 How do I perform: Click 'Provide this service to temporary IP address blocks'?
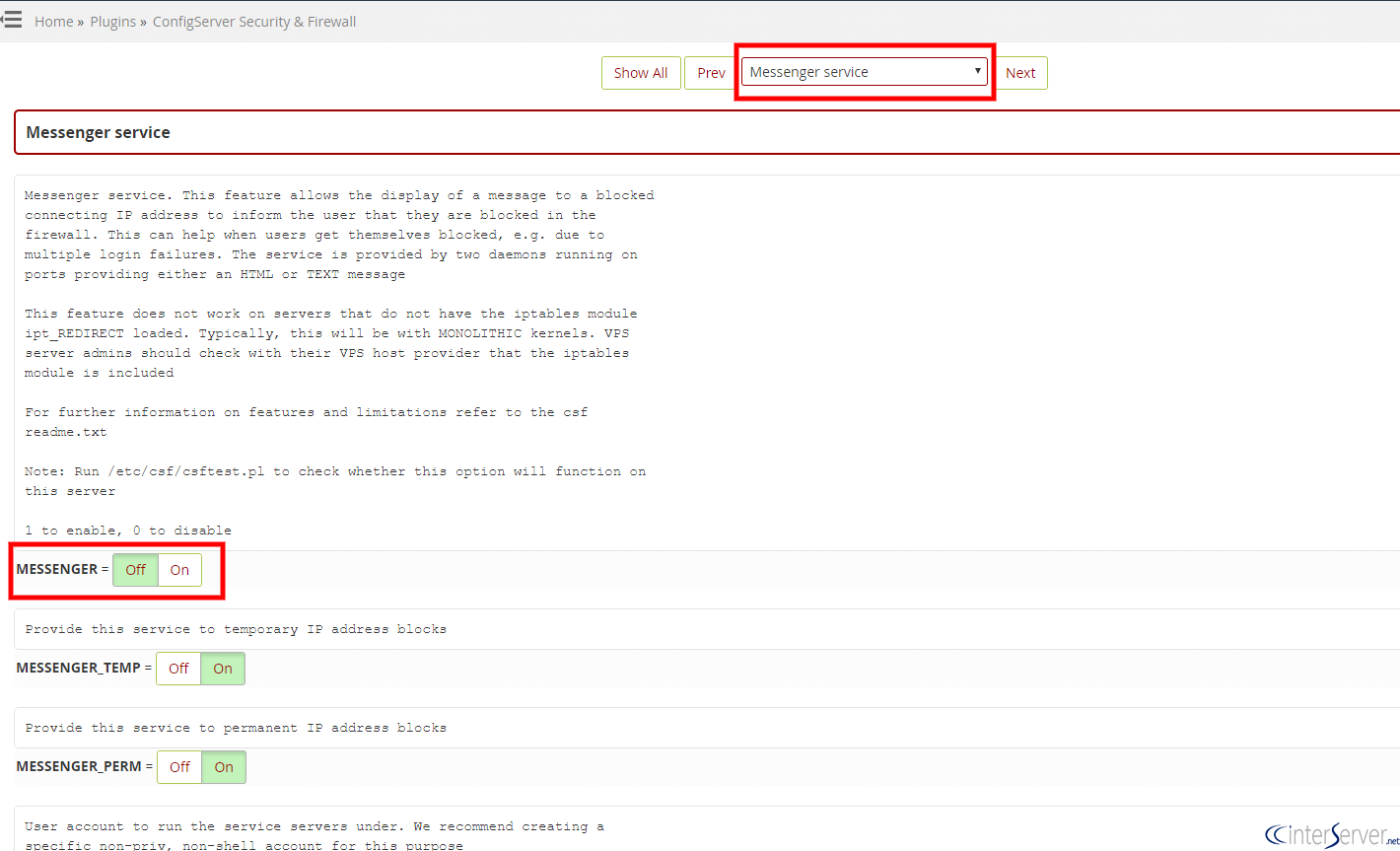pos(236,629)
